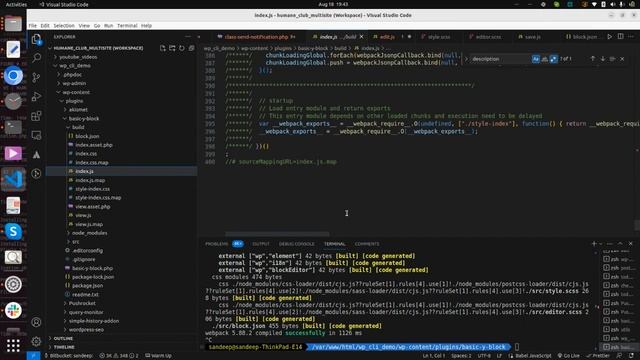640x360 pixels.
Task: Collapse the build folder
Action: [x=78, y=127]
